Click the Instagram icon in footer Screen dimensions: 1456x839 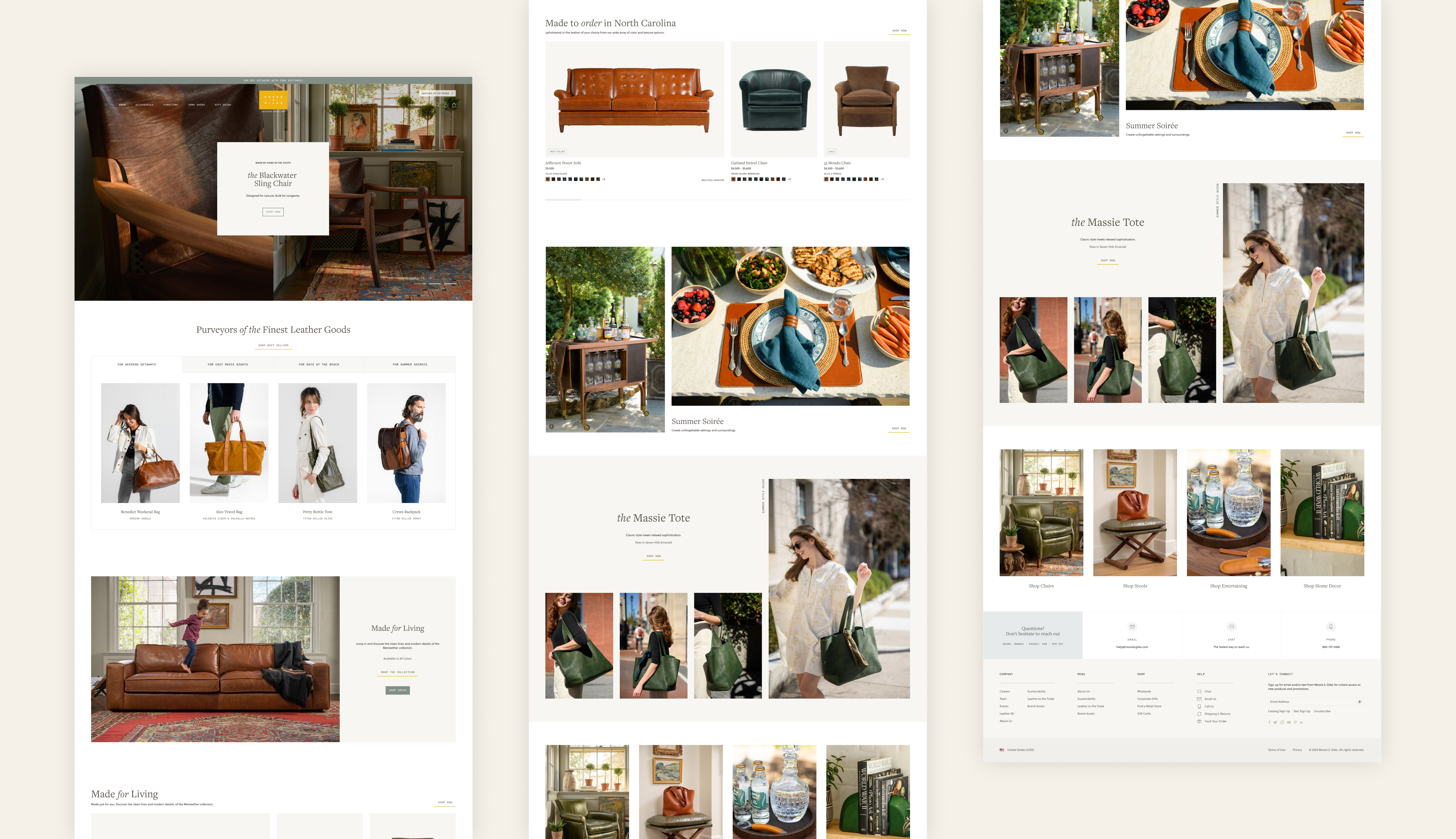click(x=1282, y=722)
